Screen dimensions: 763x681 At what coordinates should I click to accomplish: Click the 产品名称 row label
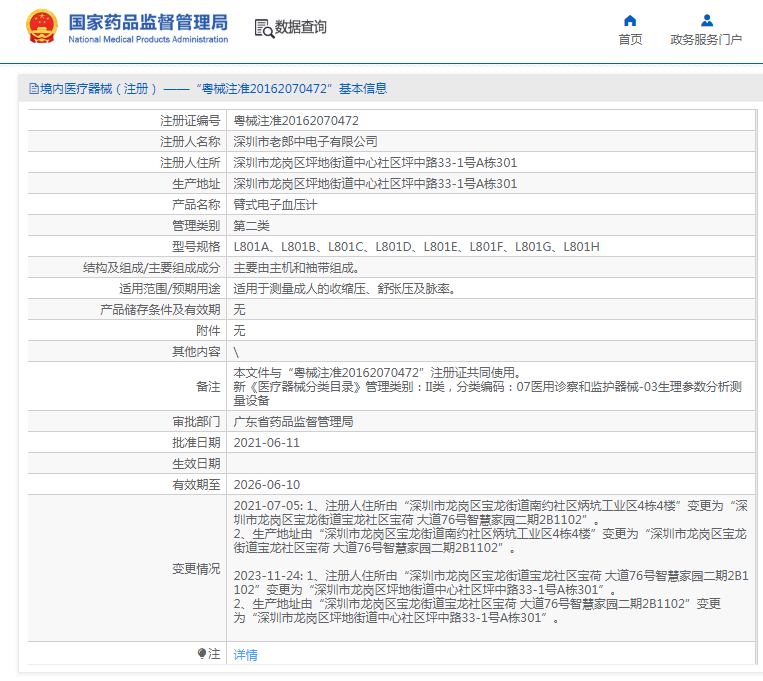click(196, 204)
